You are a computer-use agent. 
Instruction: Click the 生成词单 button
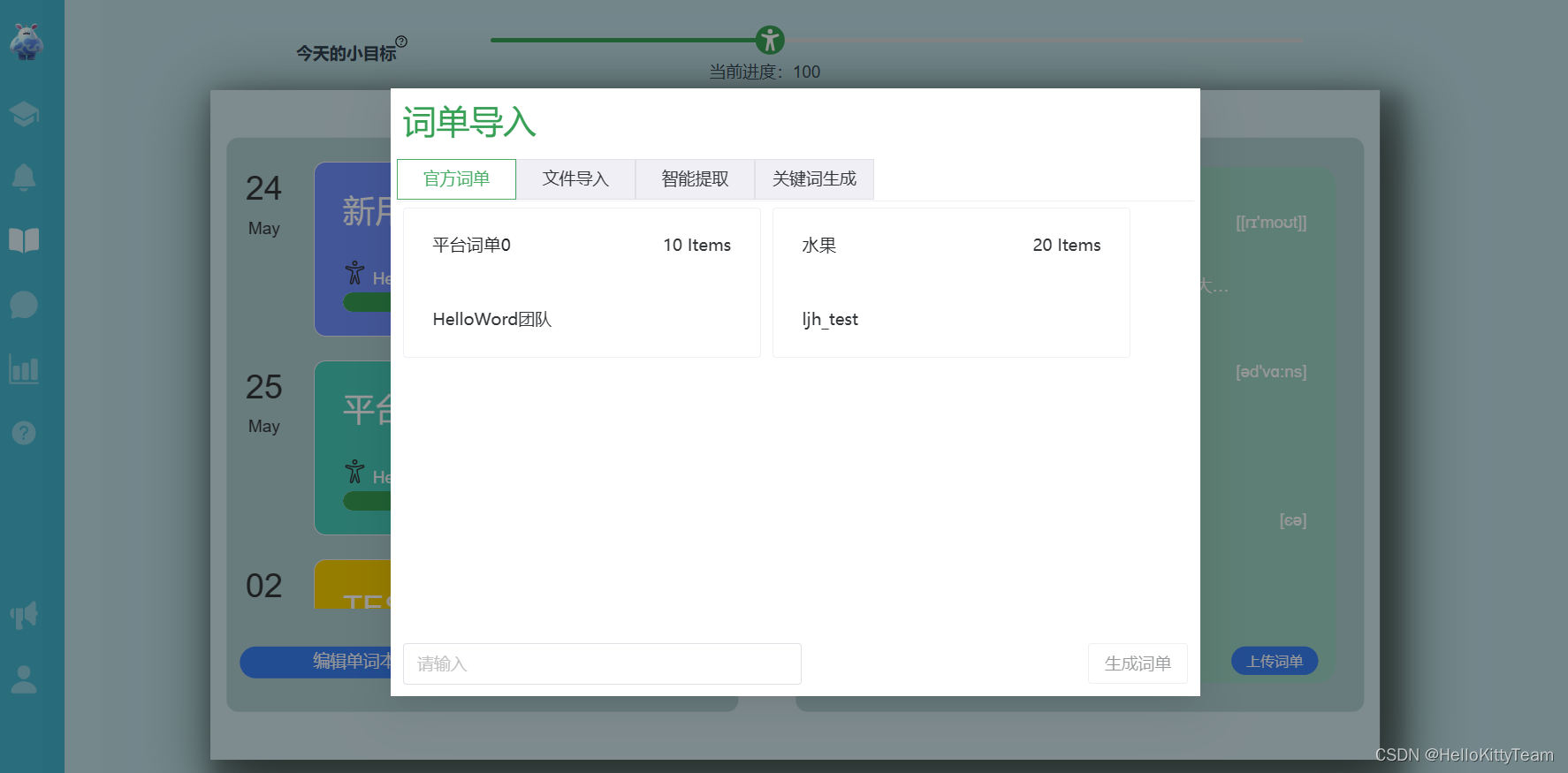(1138, 663)
